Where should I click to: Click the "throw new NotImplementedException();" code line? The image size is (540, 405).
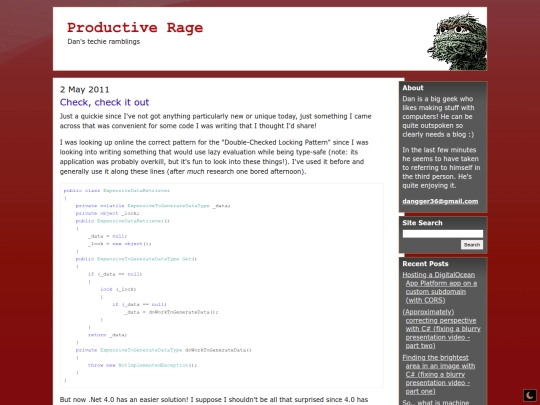pos(142,365)
